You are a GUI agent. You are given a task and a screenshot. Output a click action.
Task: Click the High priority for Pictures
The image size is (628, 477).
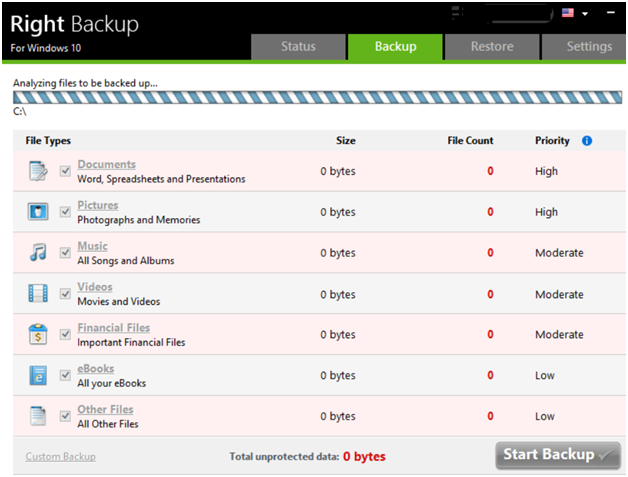(546, 212)
